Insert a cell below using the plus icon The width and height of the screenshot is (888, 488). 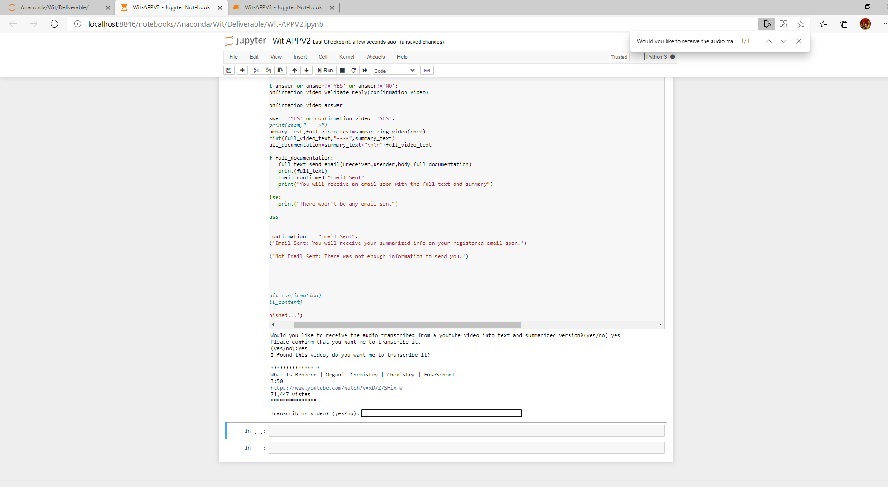click(242, 70)
